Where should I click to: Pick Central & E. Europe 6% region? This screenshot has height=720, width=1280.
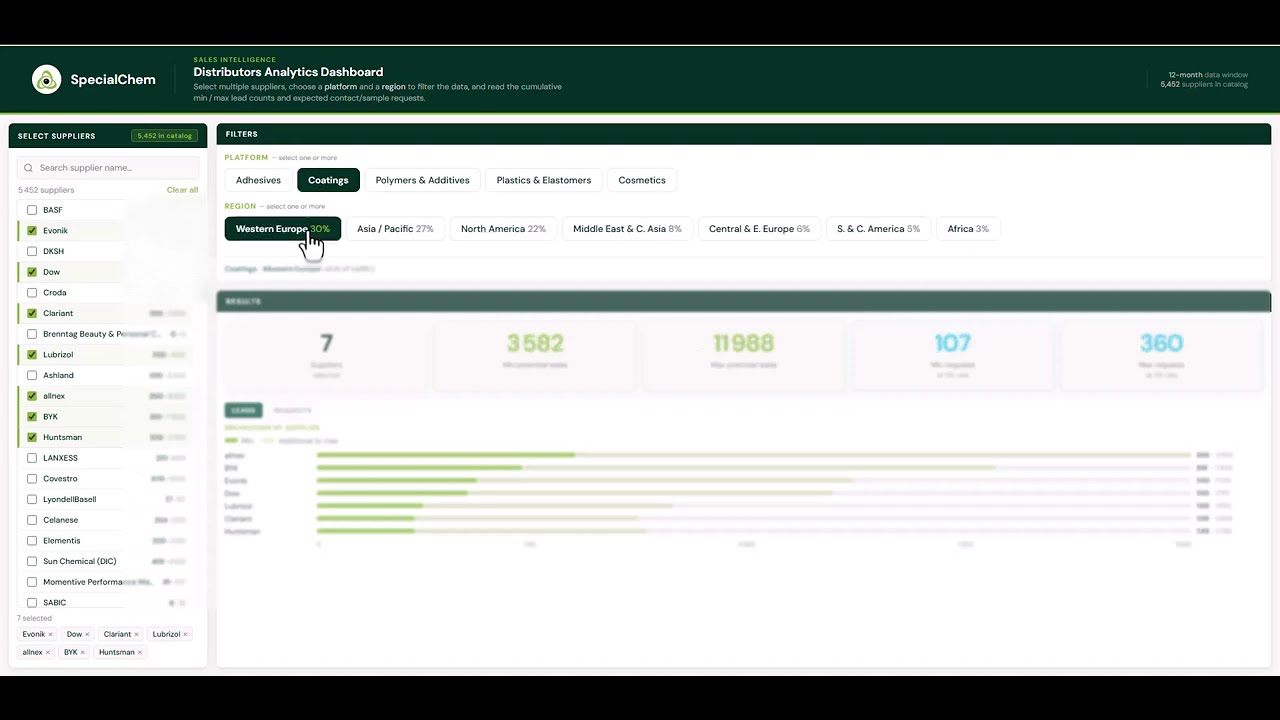(759, 229)
